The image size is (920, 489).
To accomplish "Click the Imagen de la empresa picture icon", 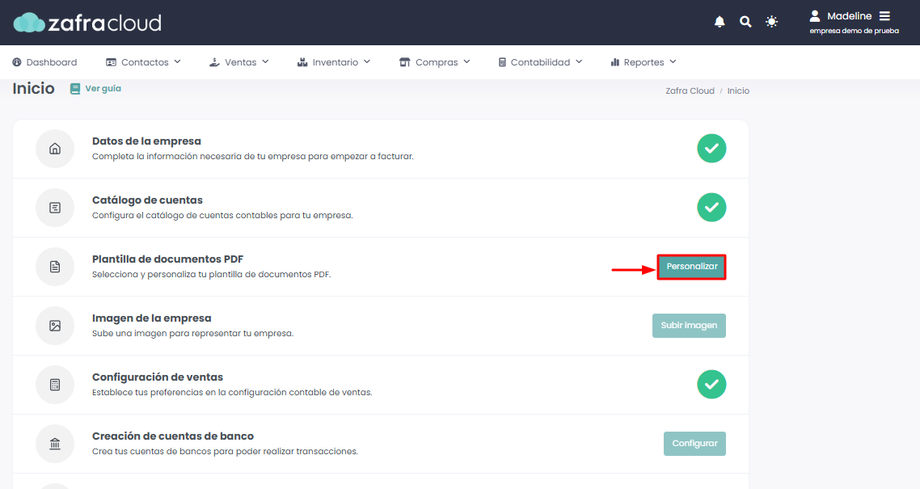I will pyautogui.click(x=55, y=326).
